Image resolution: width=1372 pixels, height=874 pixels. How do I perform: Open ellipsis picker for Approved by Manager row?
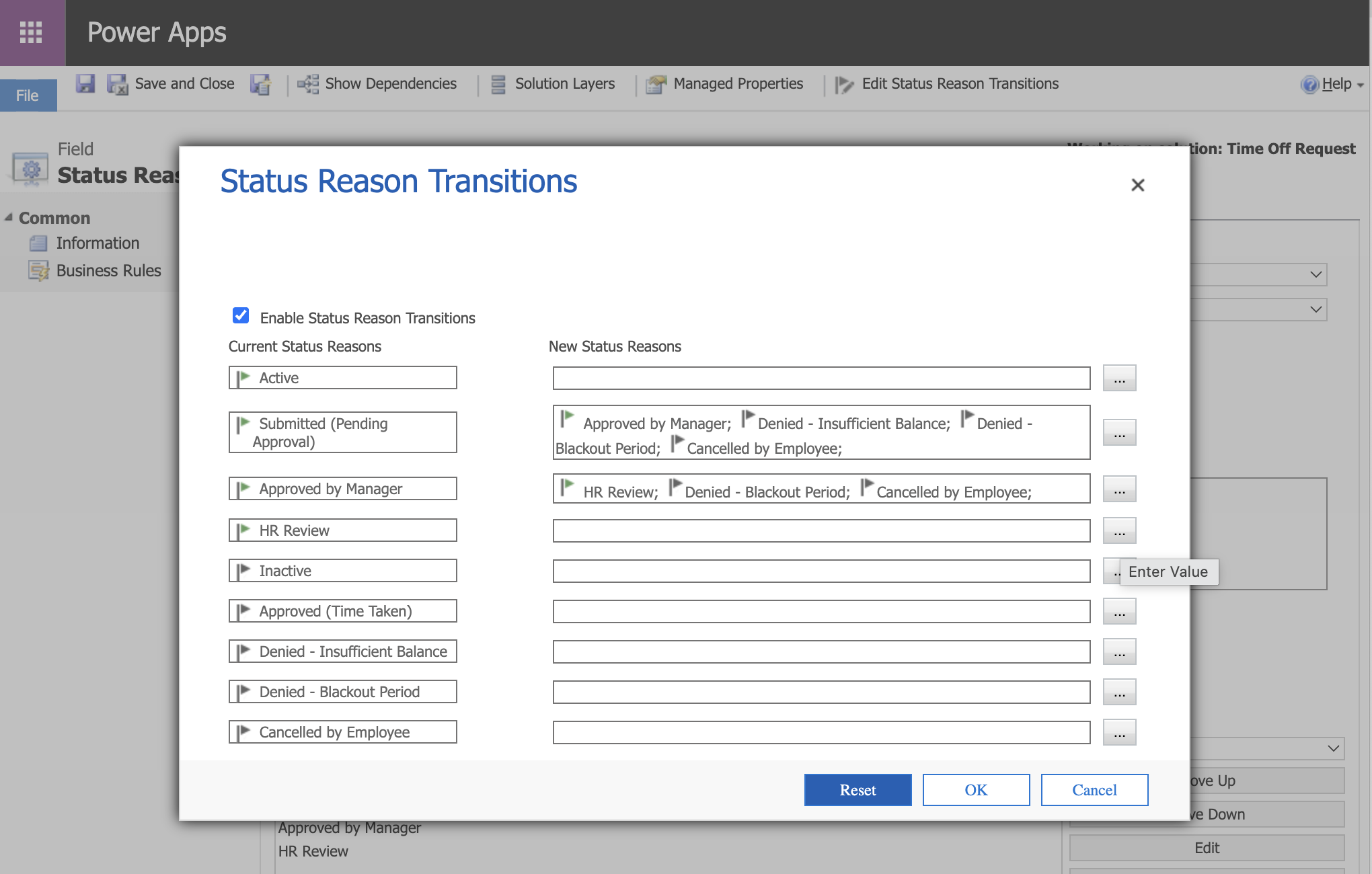click(1119, 489)
